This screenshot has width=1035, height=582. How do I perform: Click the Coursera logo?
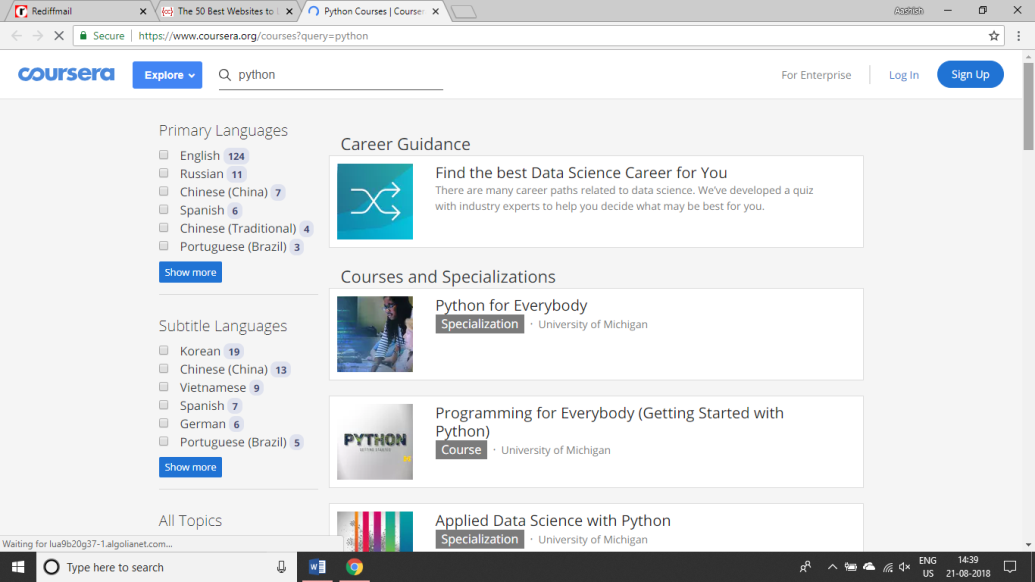(x=66, y=75)
